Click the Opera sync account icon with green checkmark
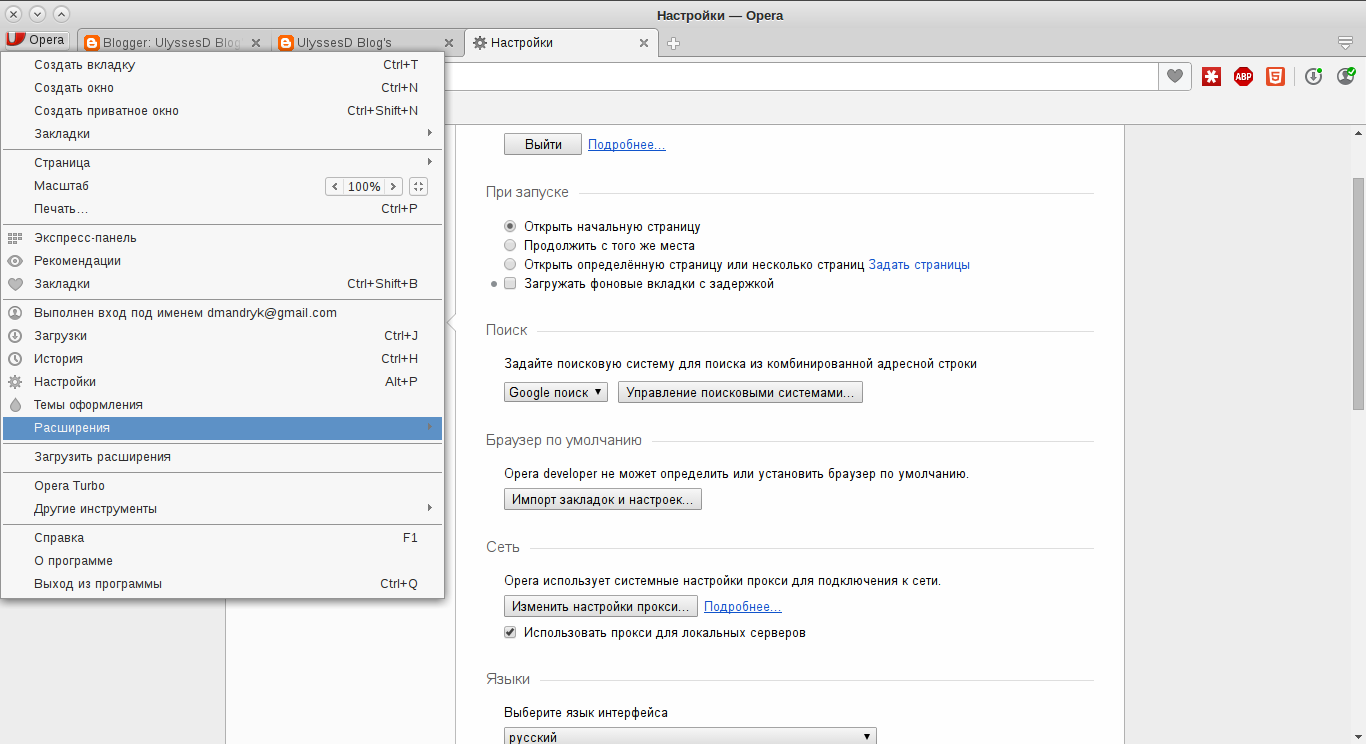The image size is (1366, 744). coord(1345,76)
